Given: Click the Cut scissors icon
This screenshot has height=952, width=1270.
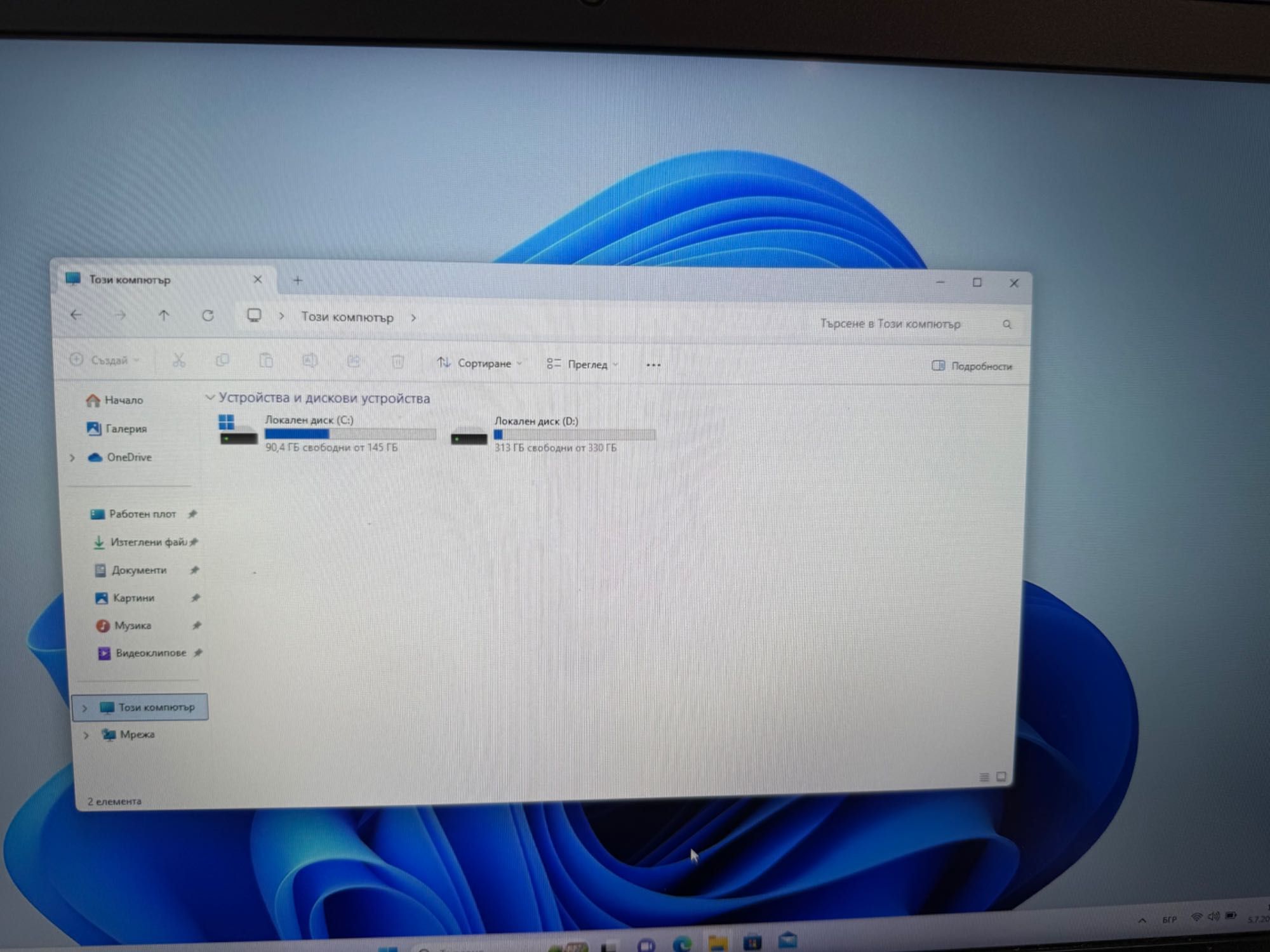Looking at the screenshot, I should click(x=178, y=360).
